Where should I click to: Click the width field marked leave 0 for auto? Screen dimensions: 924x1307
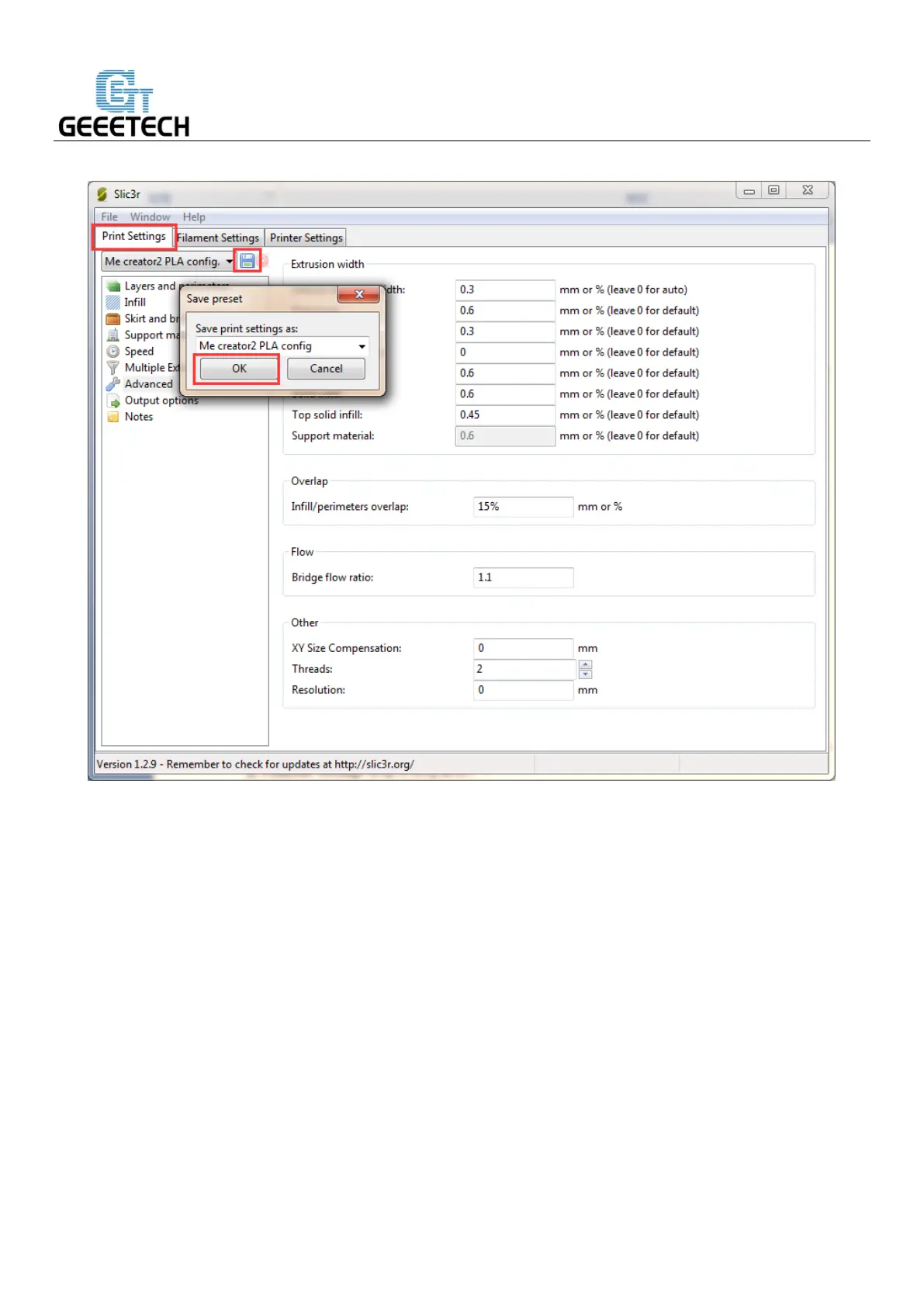click(x=505, y=289)
